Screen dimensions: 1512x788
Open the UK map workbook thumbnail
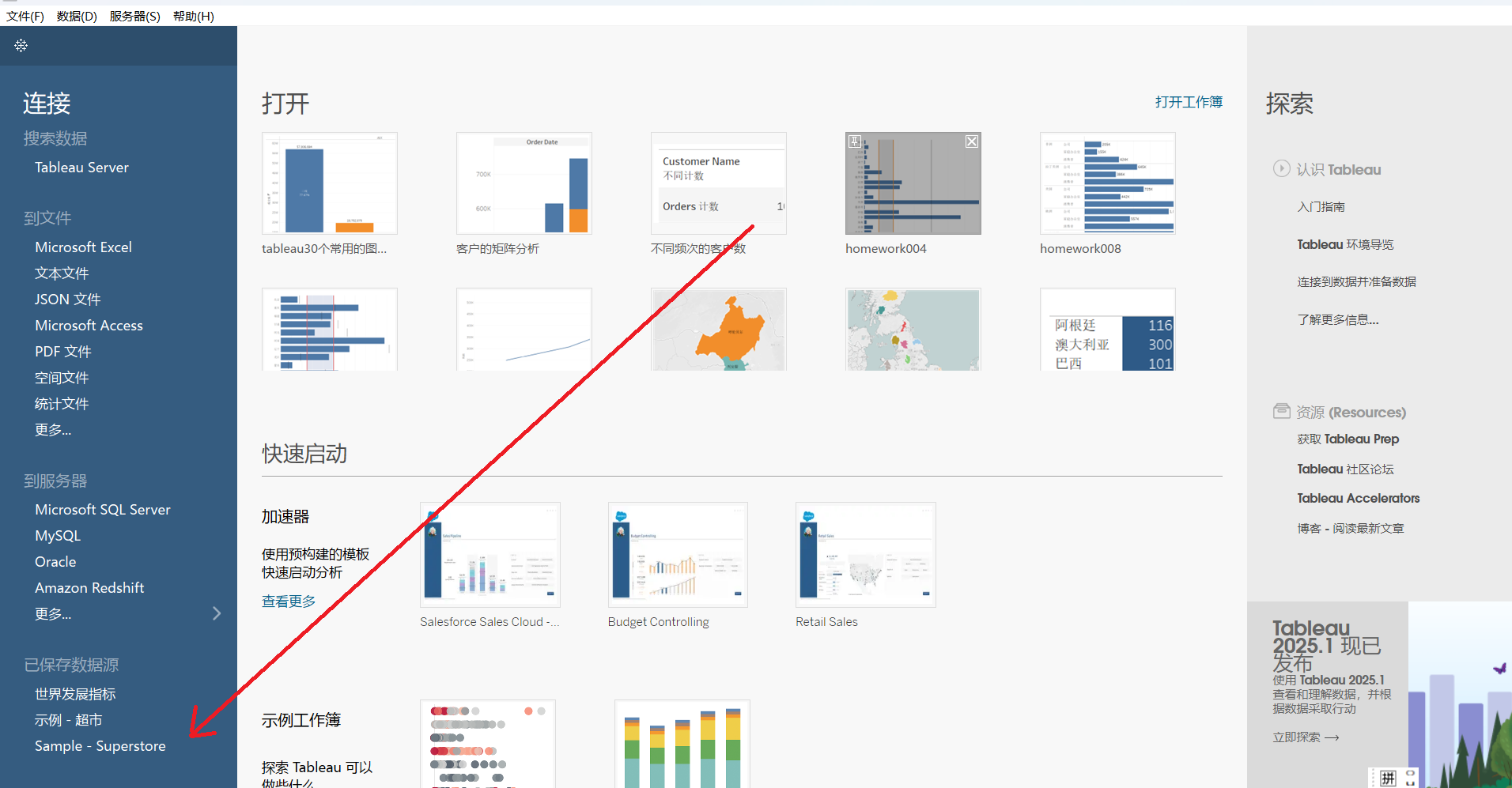point(913,329)
